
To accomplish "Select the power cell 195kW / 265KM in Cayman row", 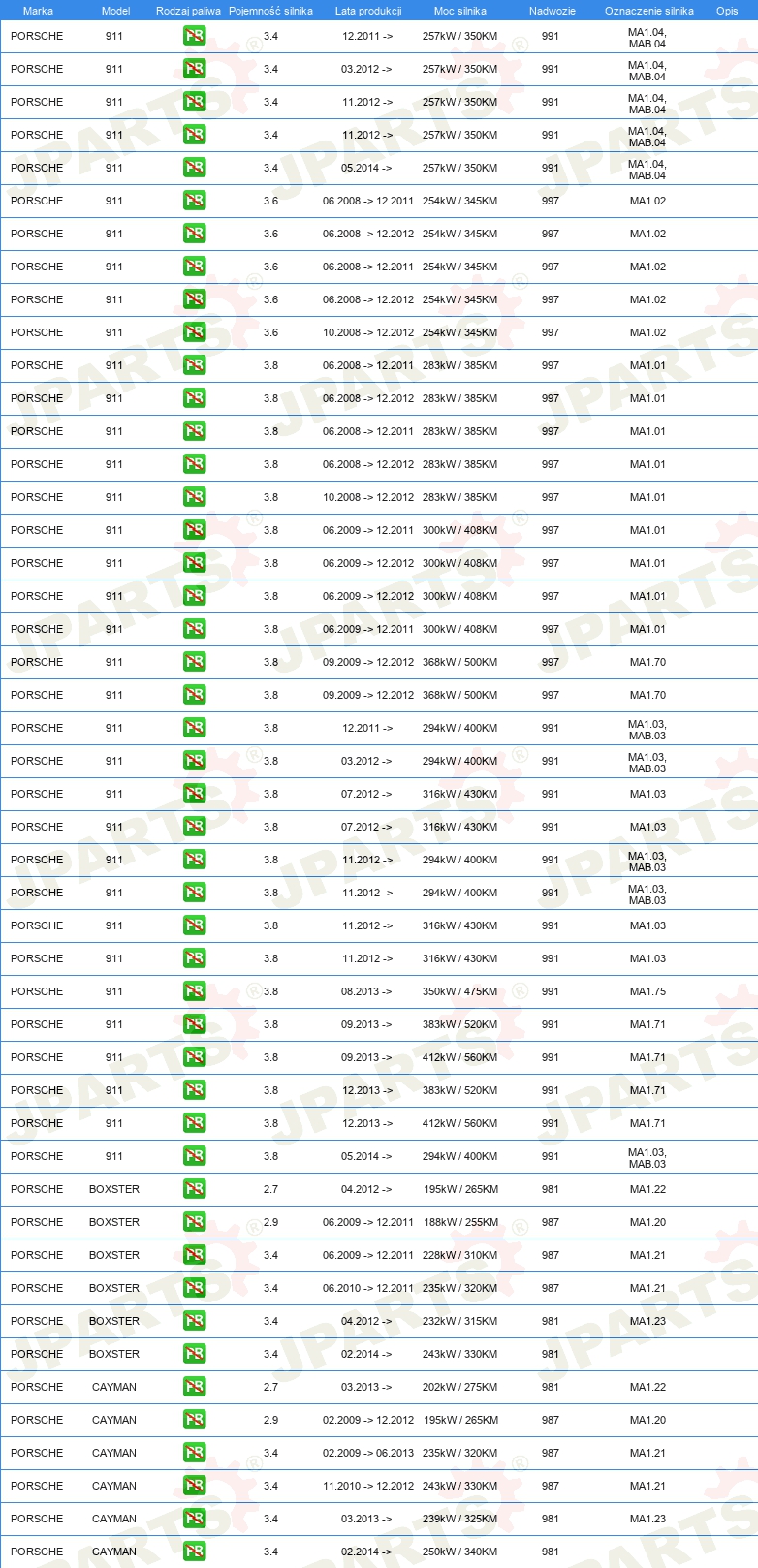I will [459, 1420].
